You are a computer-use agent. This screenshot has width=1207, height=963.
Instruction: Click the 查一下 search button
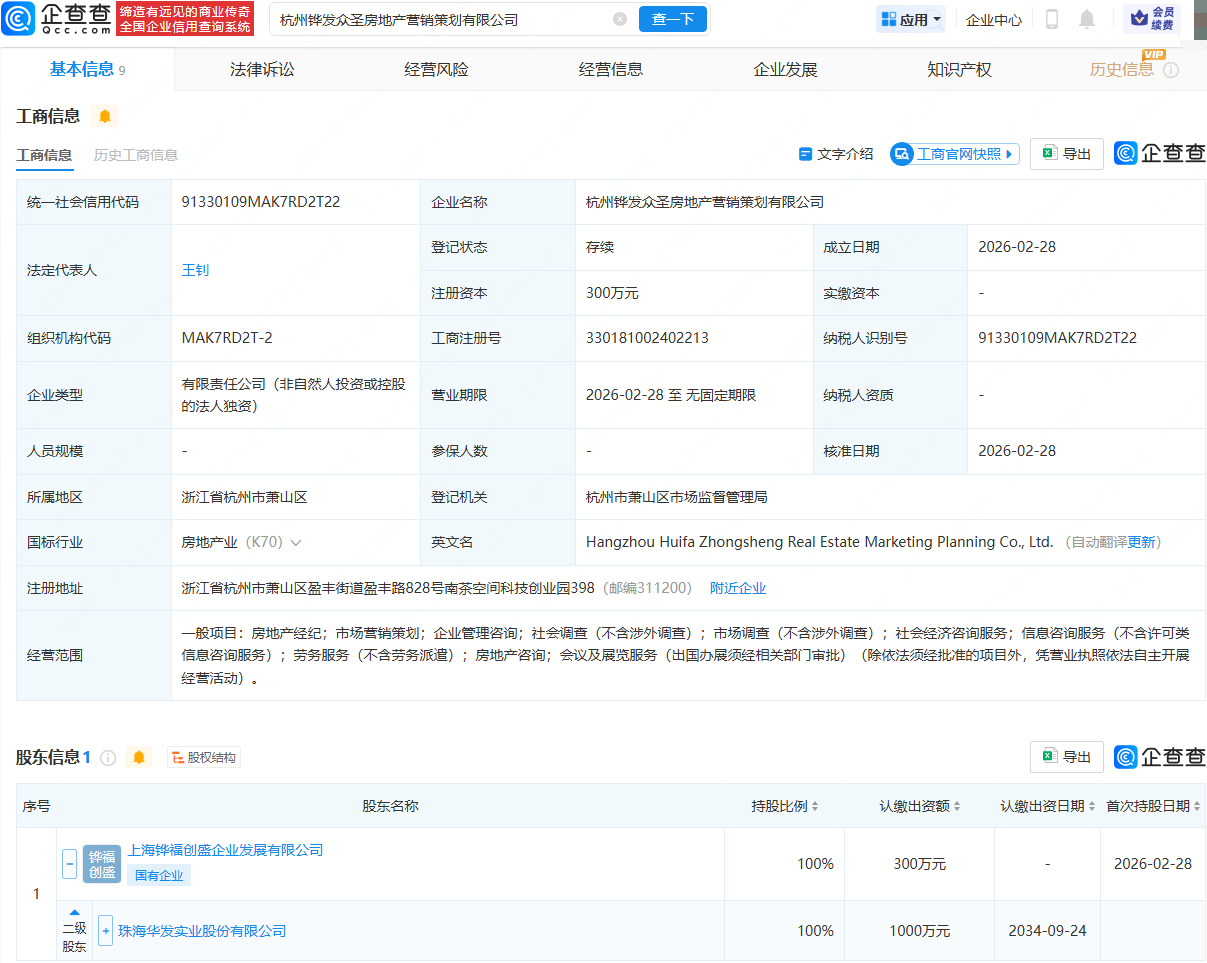(x=672, y=19)
